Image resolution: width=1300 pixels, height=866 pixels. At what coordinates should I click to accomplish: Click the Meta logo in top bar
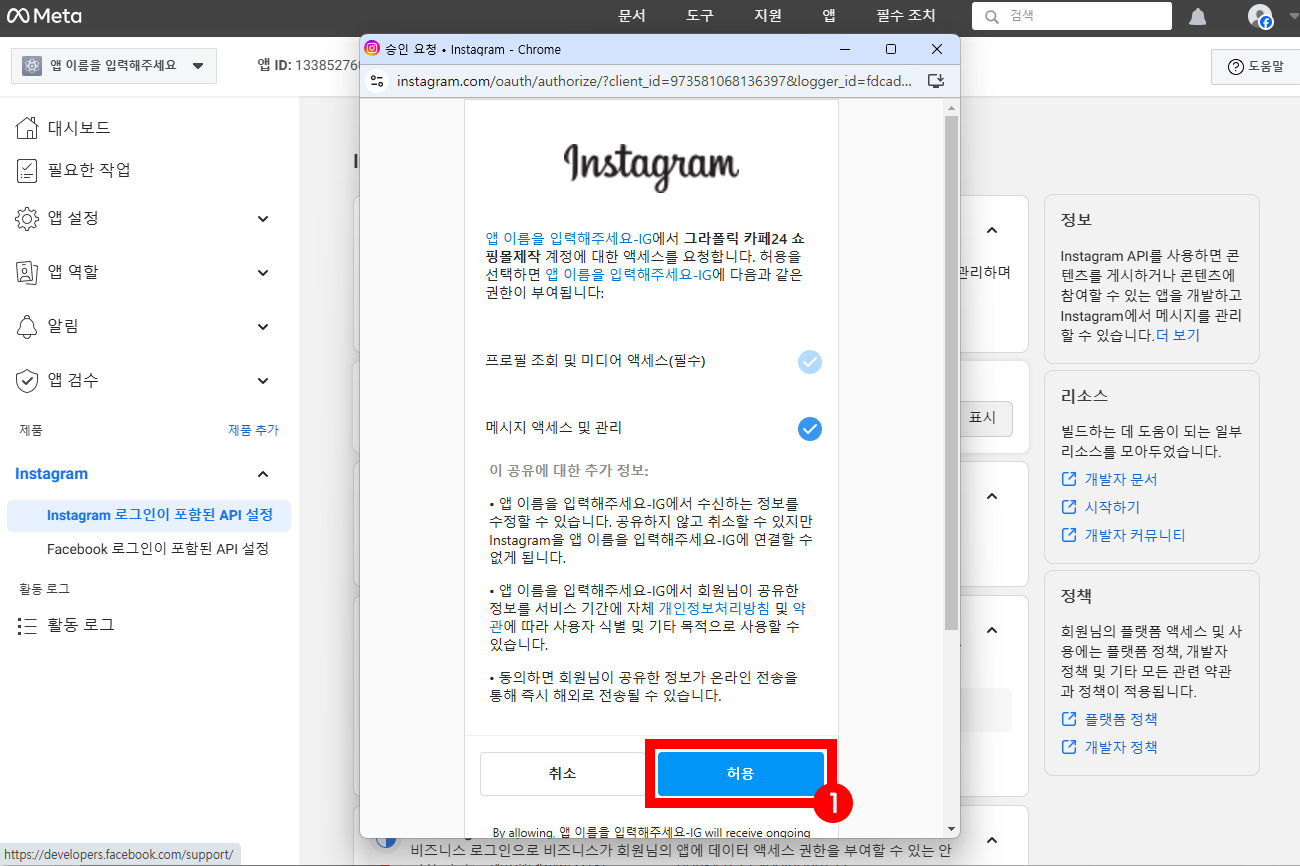(45, 16)
